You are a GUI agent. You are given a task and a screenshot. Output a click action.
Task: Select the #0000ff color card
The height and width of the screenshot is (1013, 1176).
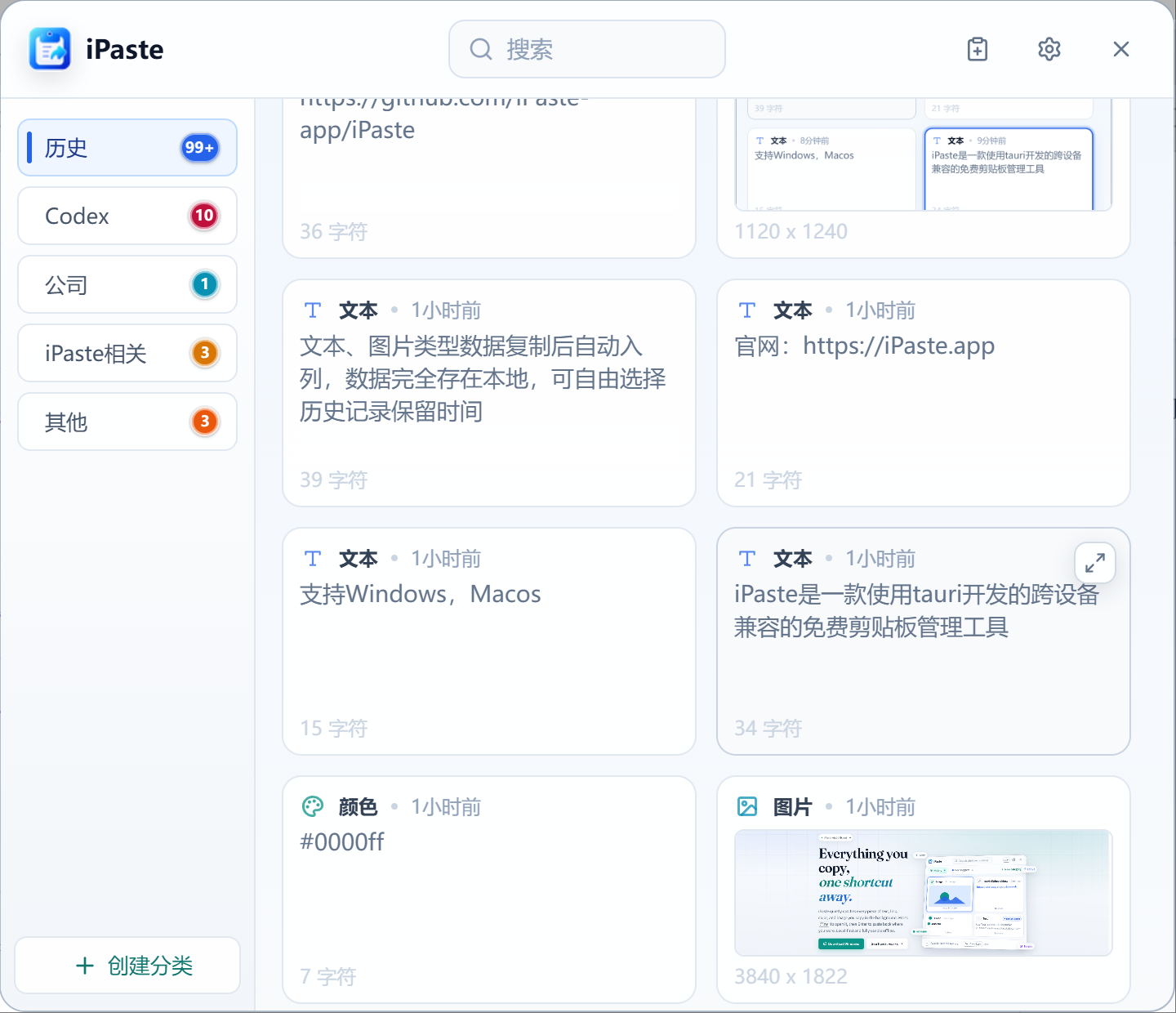pos(489,890)
